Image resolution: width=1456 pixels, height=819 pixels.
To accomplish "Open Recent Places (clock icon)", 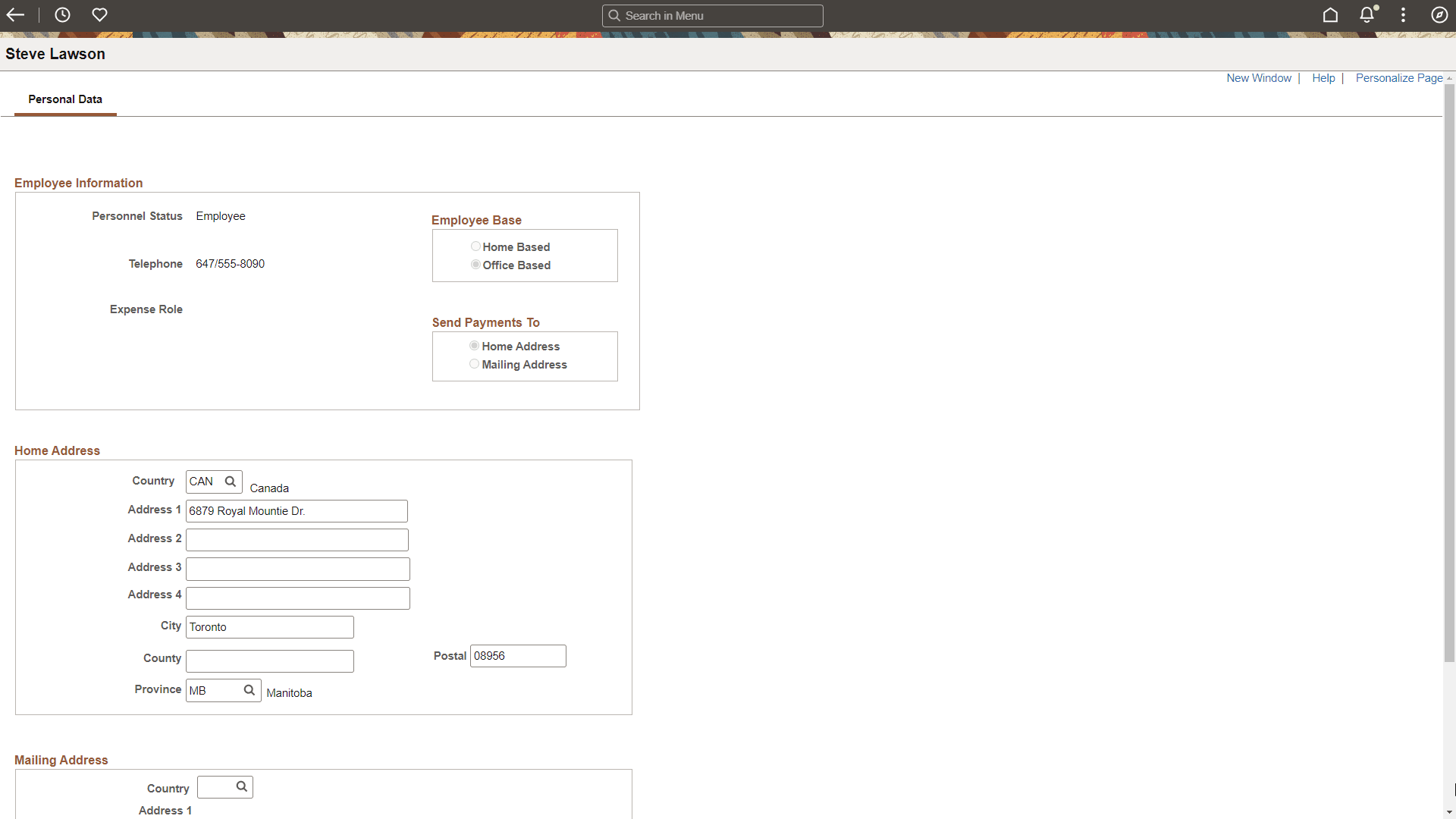I will pyautogui.click(x=62, y=14).
